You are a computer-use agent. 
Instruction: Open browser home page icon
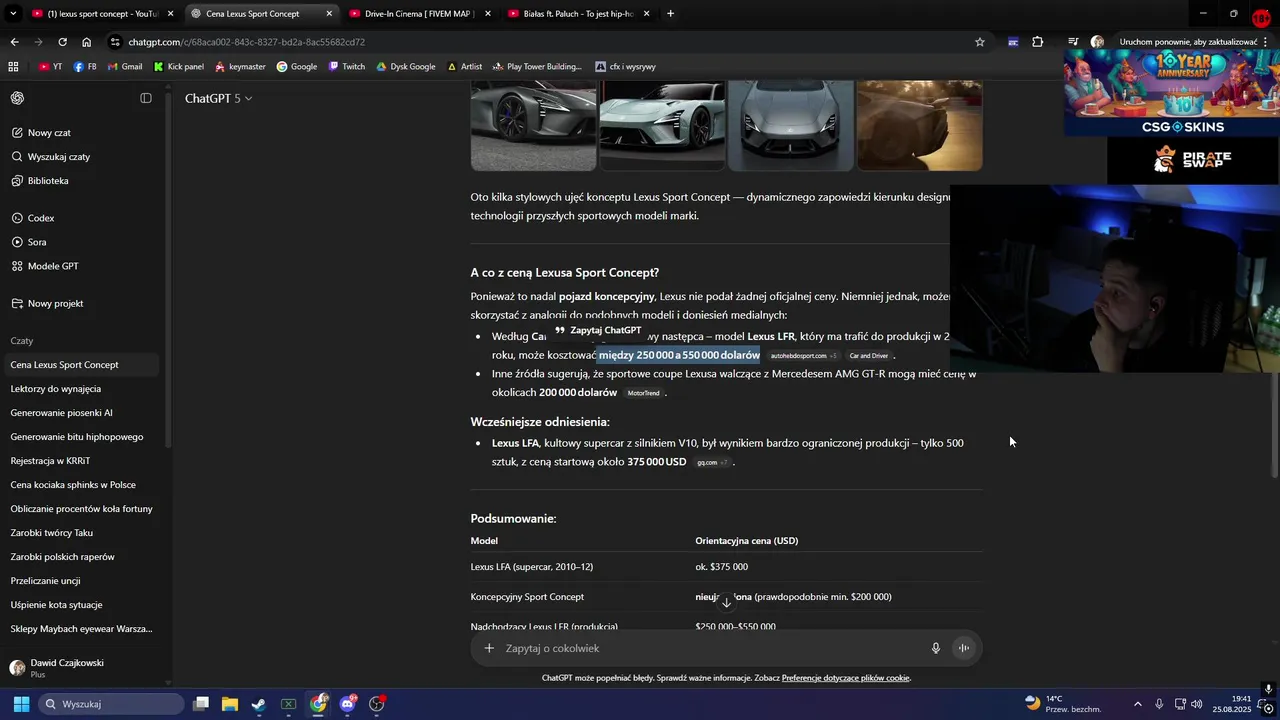tap(87, 42)
